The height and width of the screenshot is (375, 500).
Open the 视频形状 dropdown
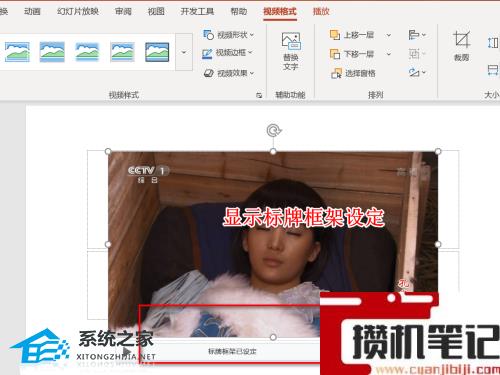coord(229,35)
